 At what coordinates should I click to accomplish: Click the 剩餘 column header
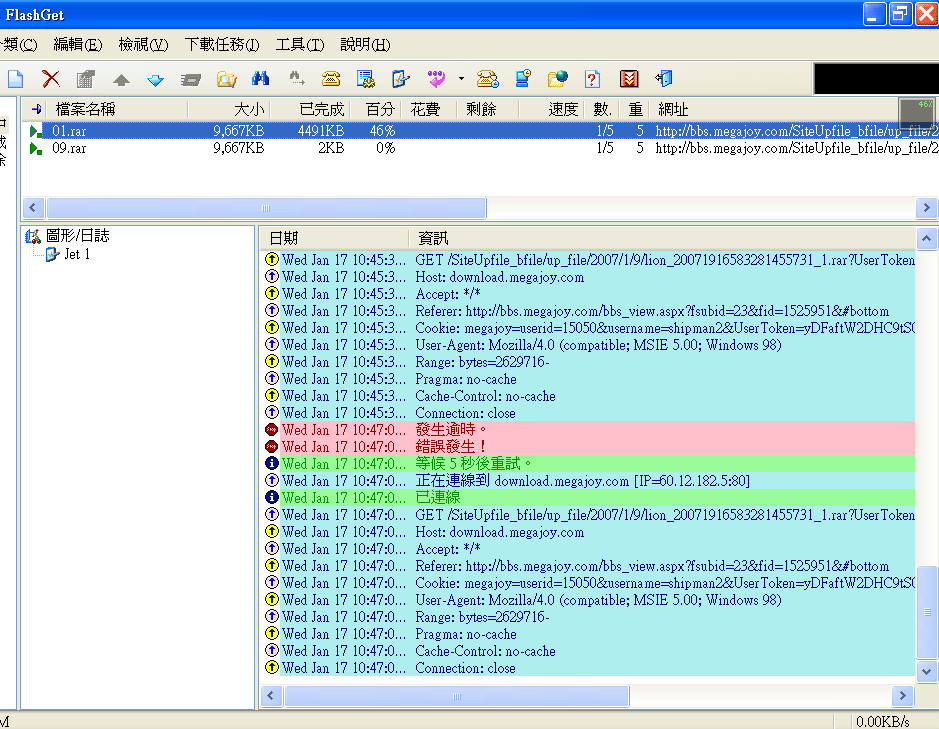[x=488, y=109]
